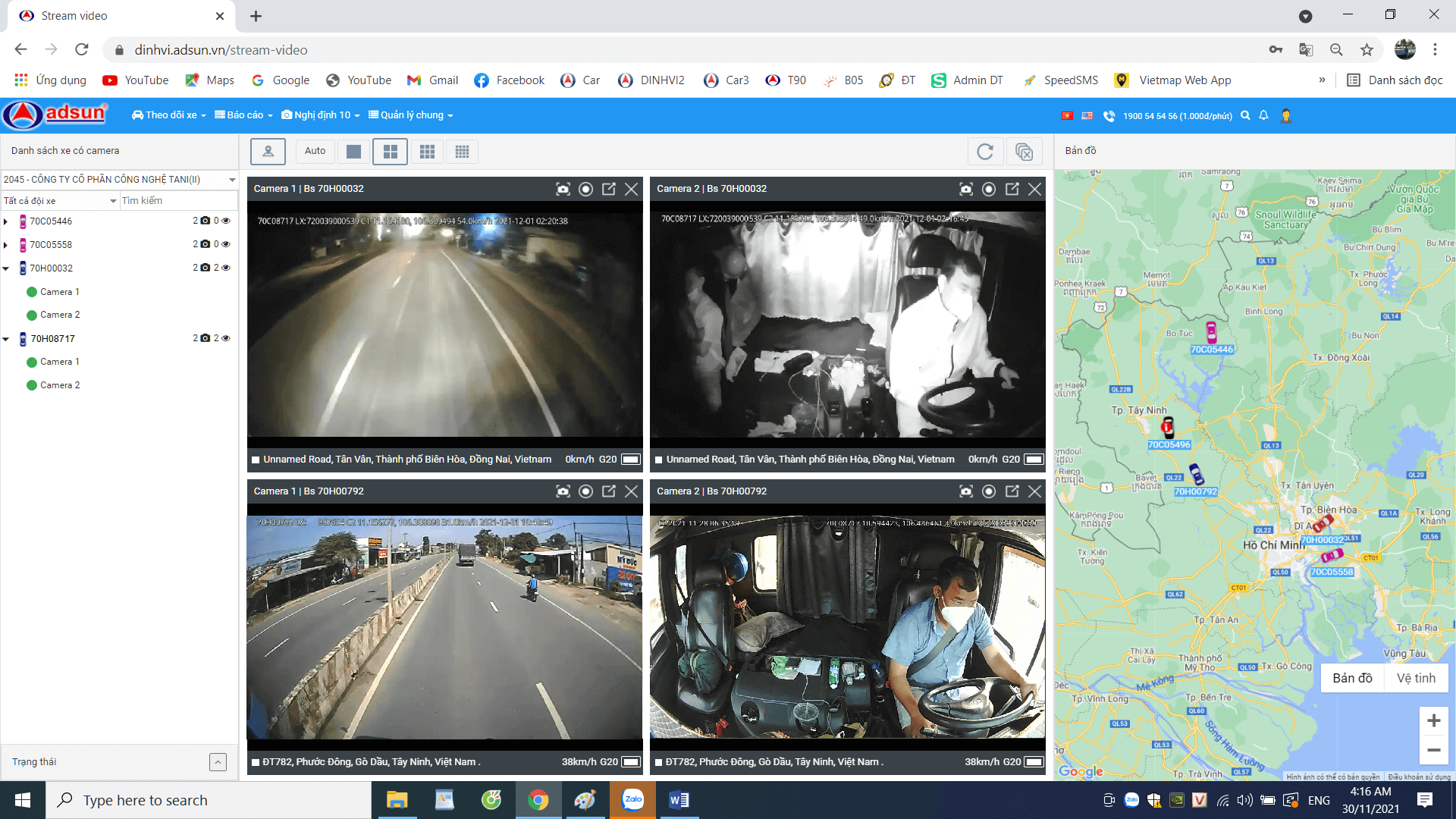Take snapshot of Camera 1 Bs 70H00032

[x=563, y=189]
